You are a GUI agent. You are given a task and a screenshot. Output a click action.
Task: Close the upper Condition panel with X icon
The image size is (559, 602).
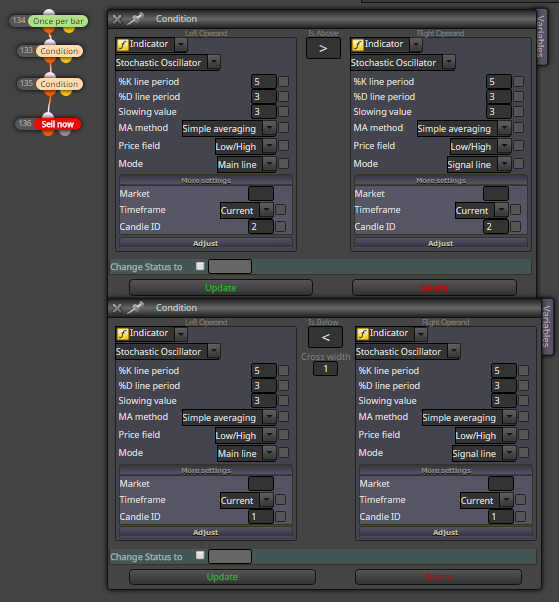click(x=117, y=19)
